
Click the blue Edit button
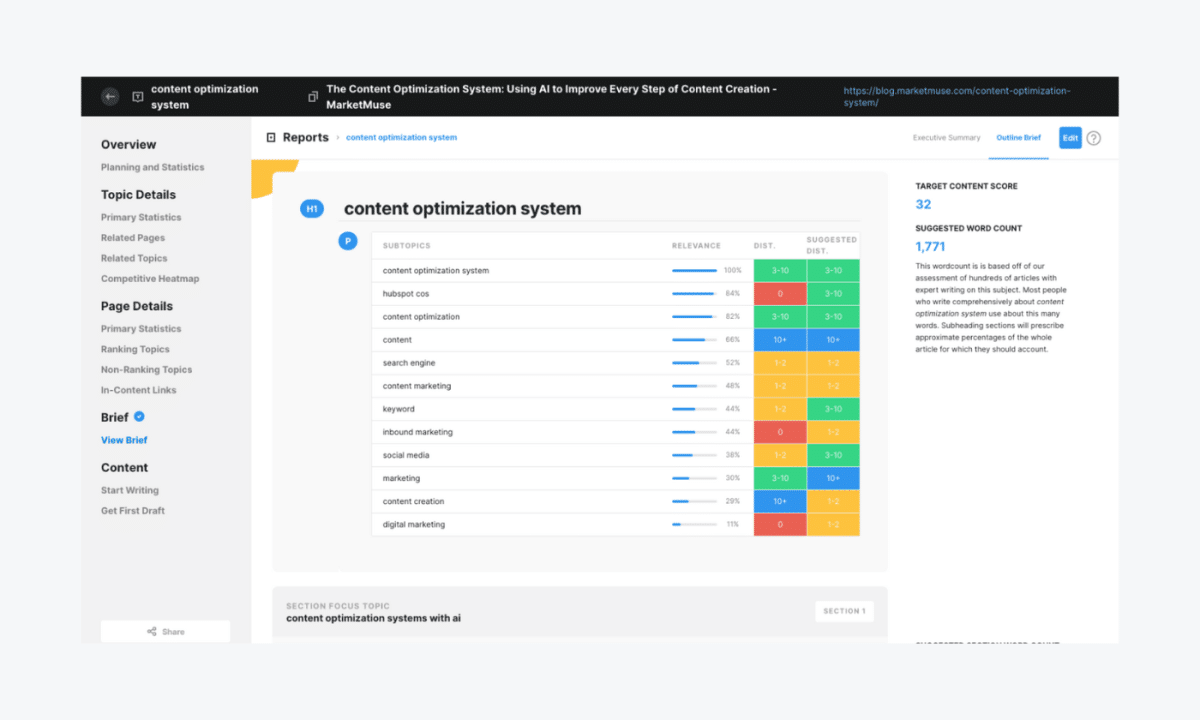tap(1070, 138)
